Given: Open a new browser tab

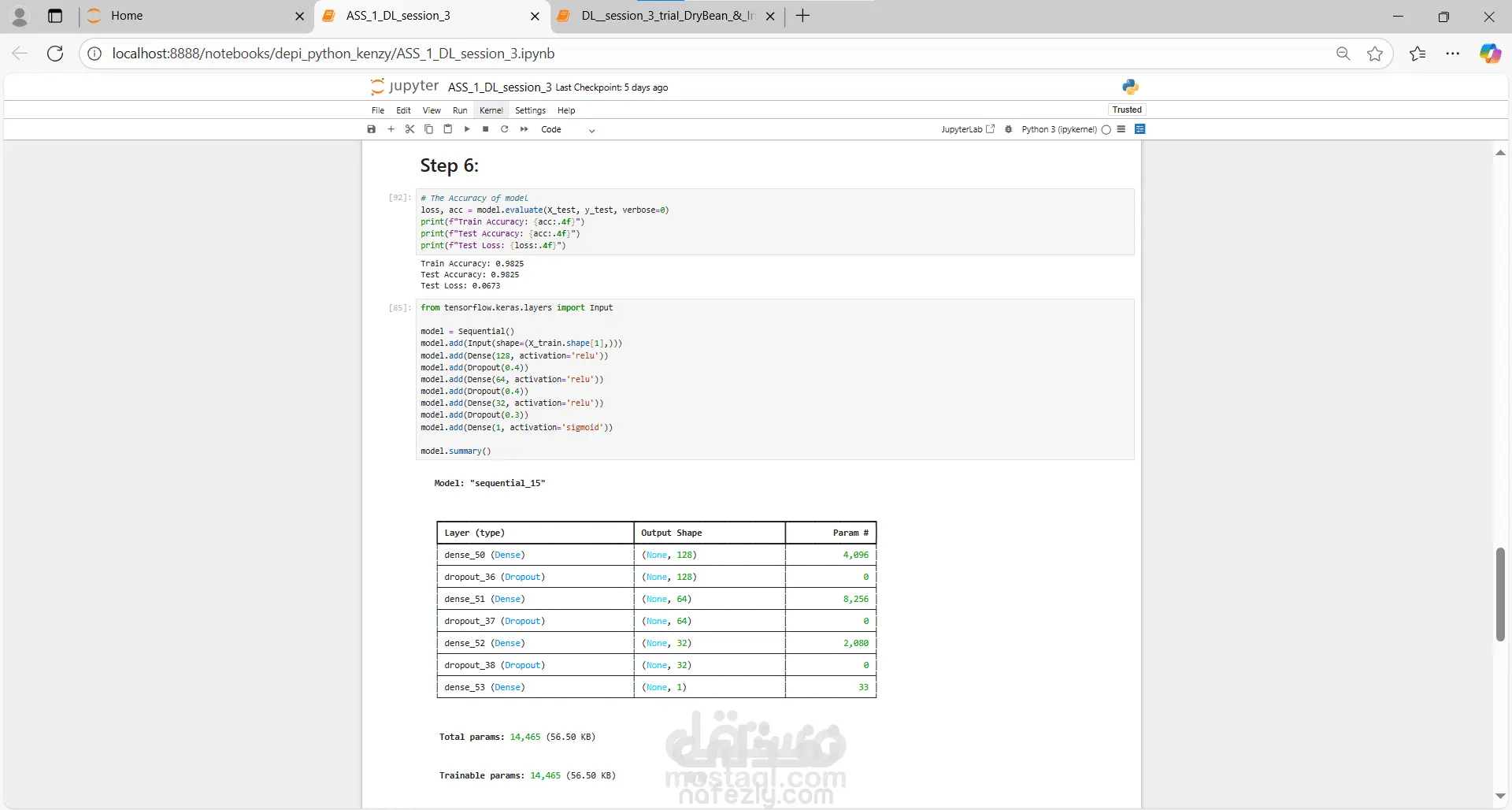Looking at the screenshot, I should tap(802, 16).
